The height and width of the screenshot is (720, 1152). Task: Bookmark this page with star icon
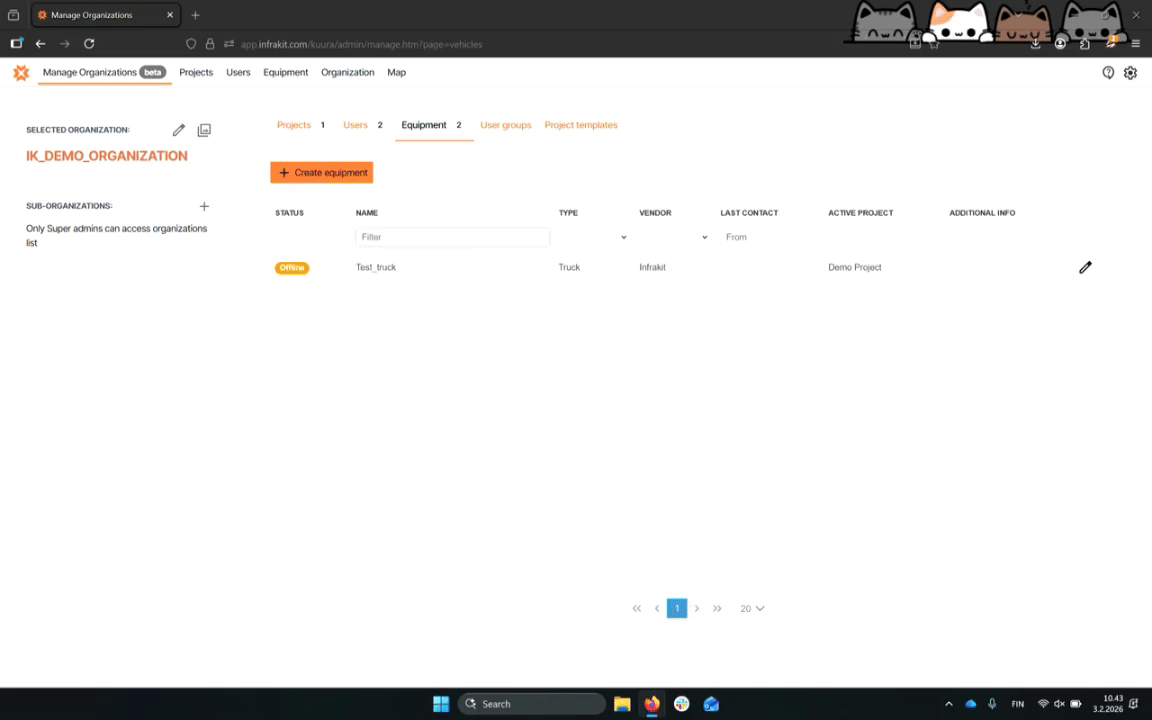tap(935, 44)
